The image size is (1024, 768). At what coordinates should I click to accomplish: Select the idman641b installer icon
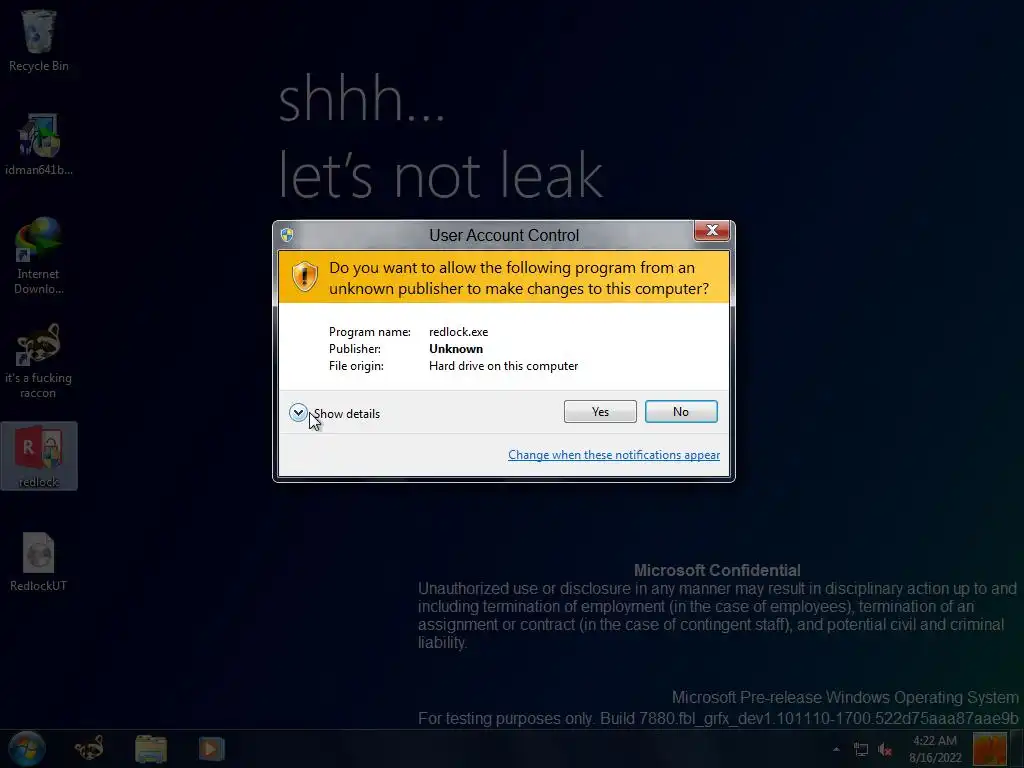39,144
